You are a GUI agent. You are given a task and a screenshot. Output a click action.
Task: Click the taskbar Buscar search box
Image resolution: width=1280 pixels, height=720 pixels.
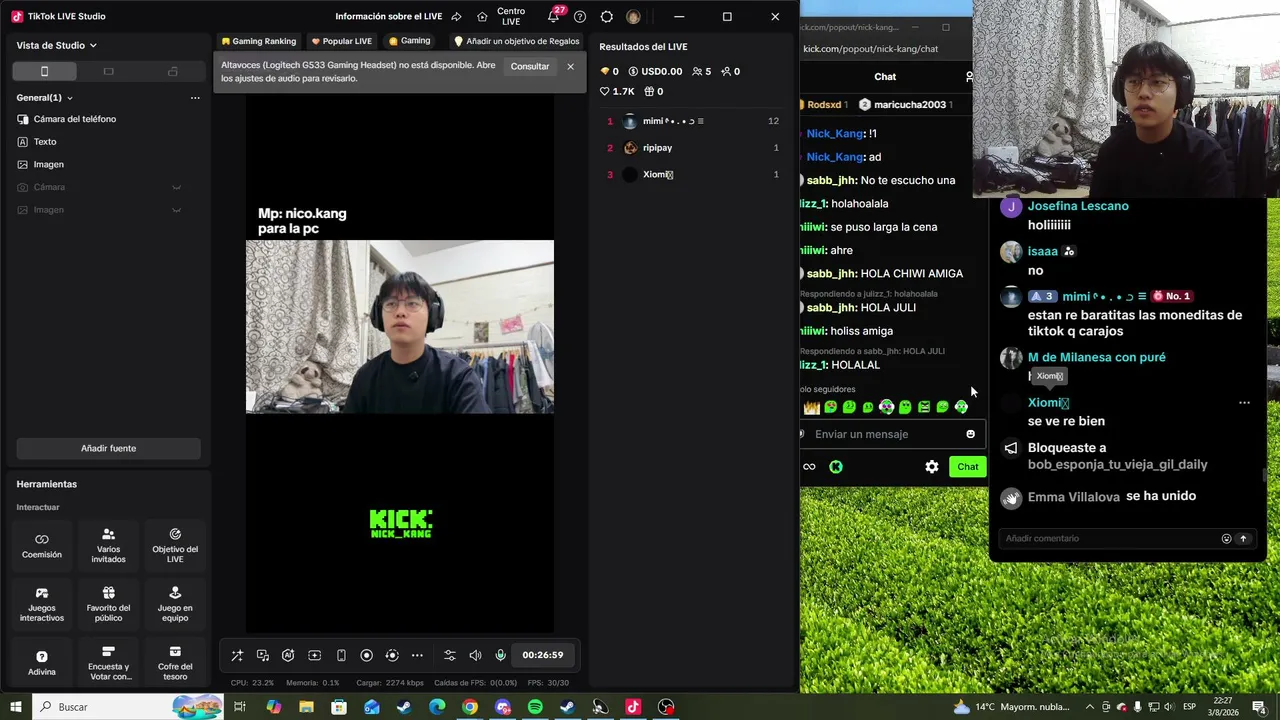[x=128, y=707]
